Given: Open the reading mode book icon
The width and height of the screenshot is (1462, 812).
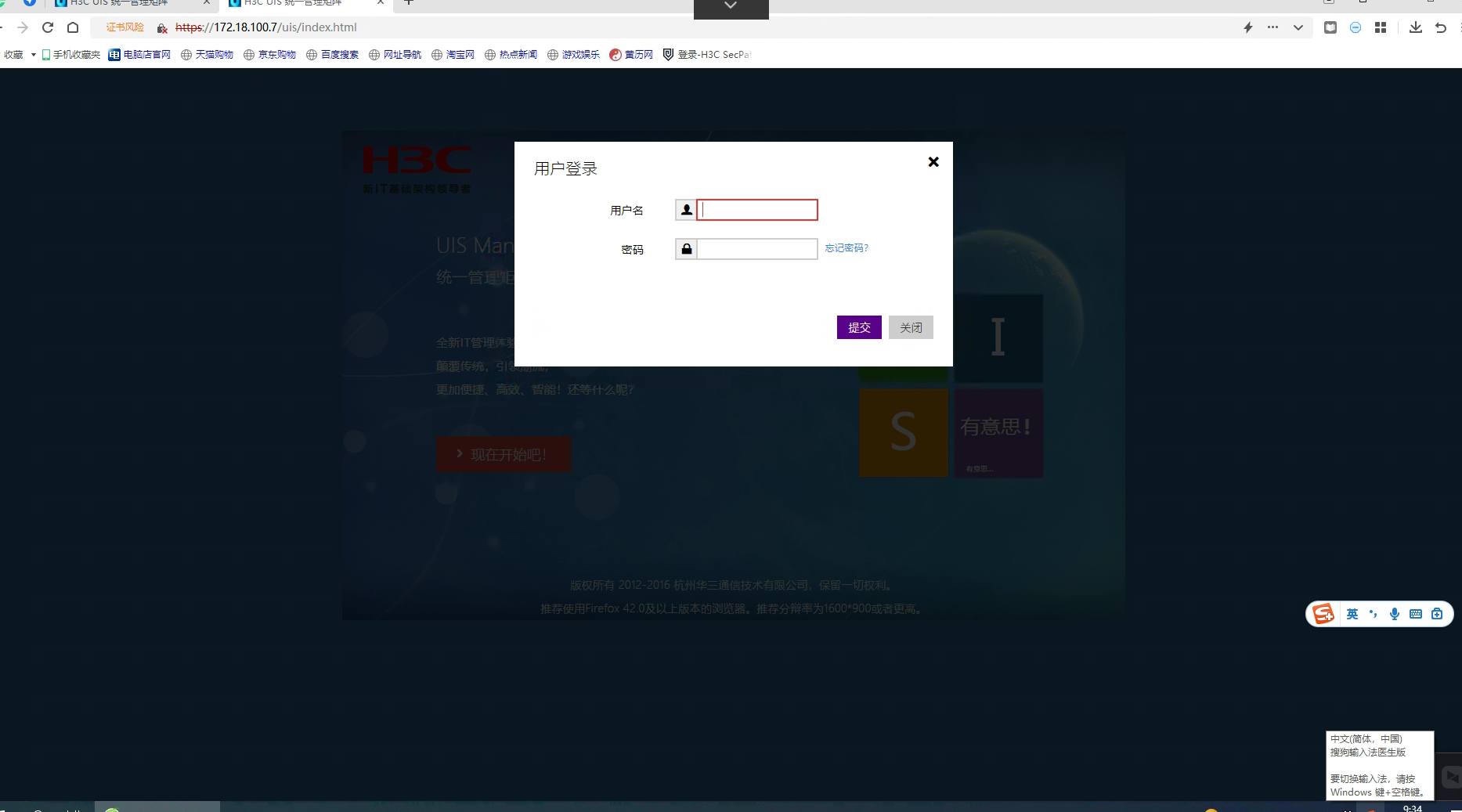Looking at the screenshot, I should (1330, 27).
